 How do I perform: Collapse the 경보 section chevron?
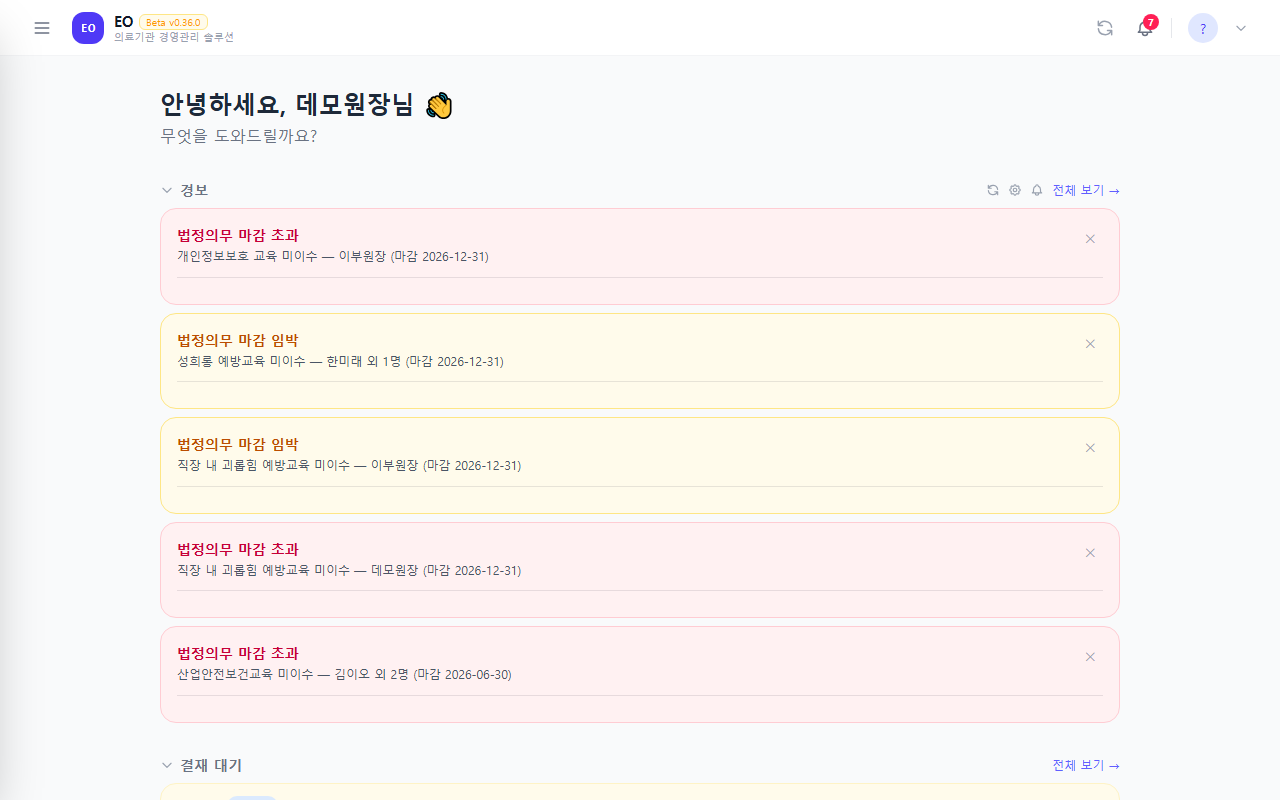tap(167, 190)
